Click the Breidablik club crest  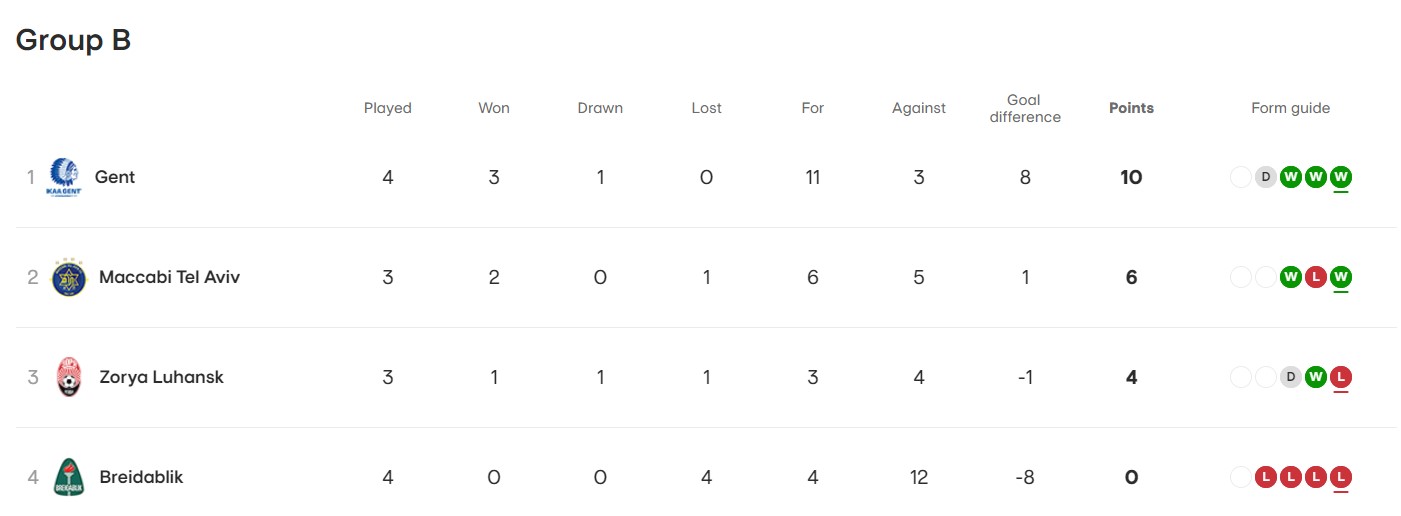coord(69,477)
